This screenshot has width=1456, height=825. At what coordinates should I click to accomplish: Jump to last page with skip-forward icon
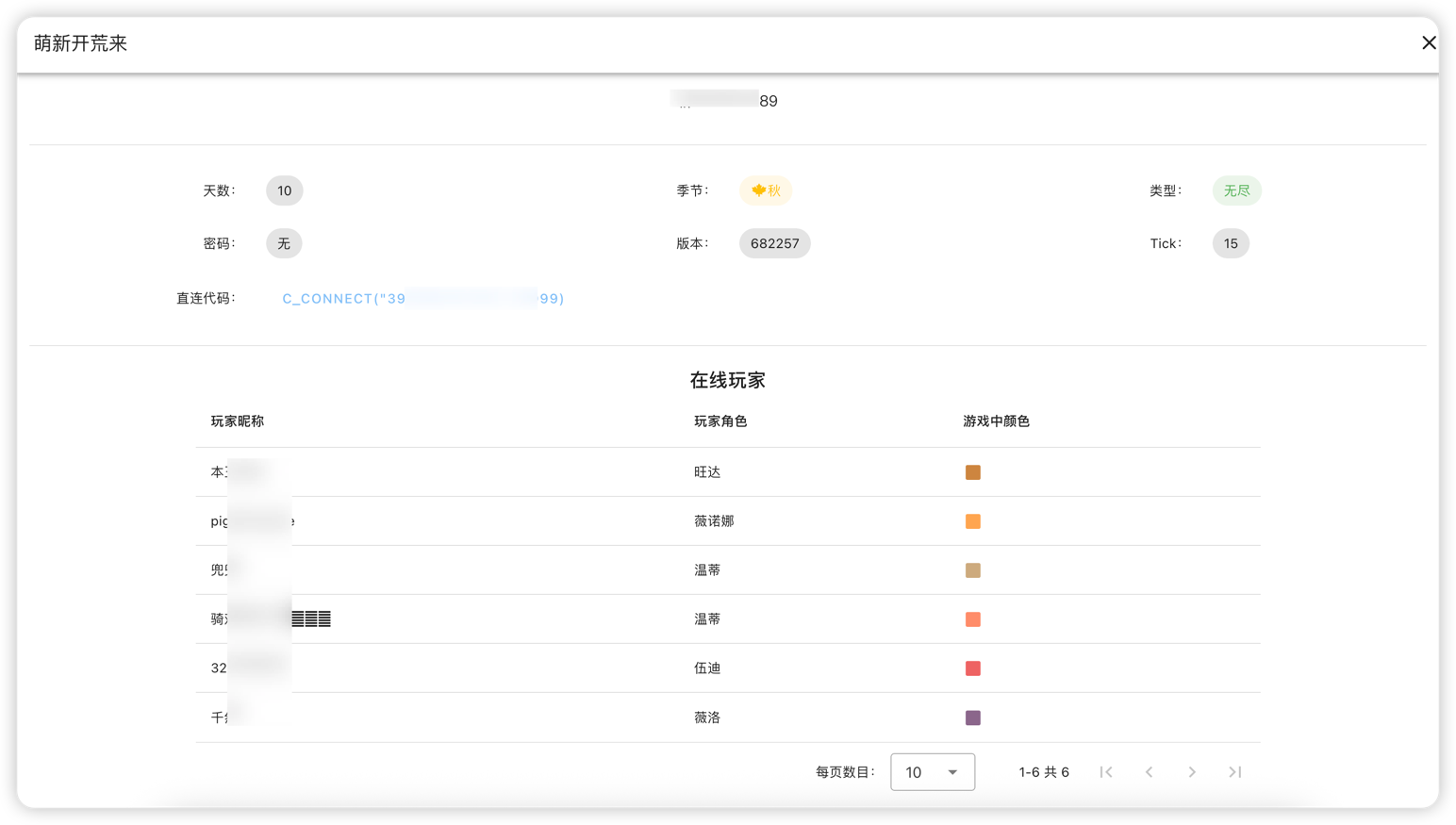[x=1234, y=771]
